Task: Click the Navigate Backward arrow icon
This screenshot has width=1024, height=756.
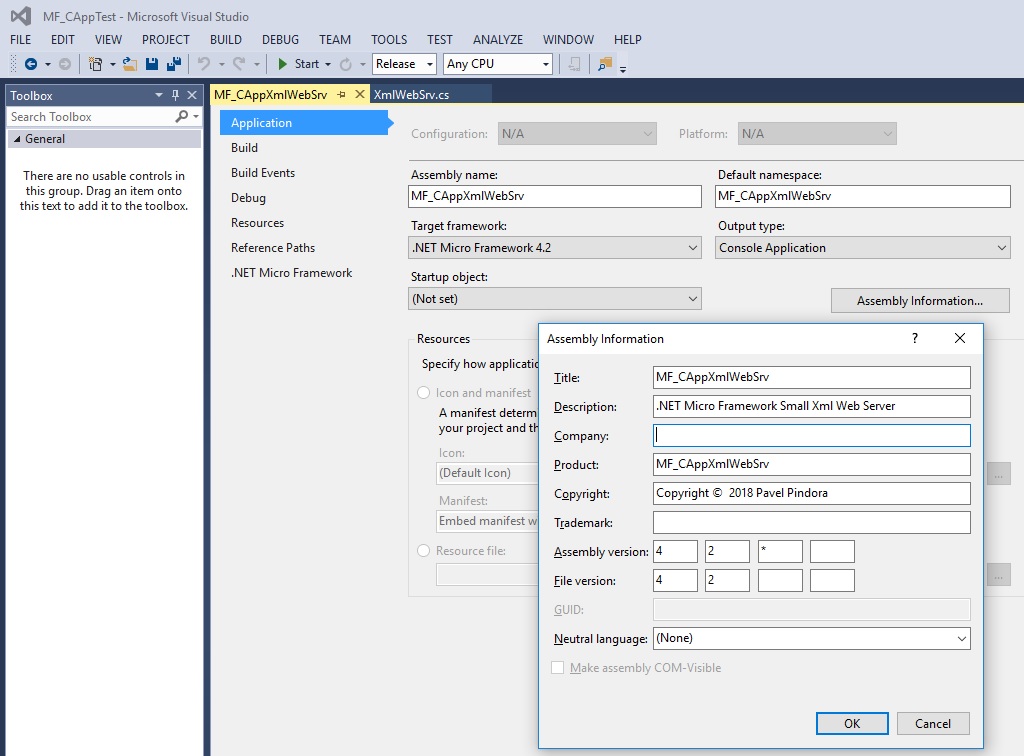Action: coord(31,64)
